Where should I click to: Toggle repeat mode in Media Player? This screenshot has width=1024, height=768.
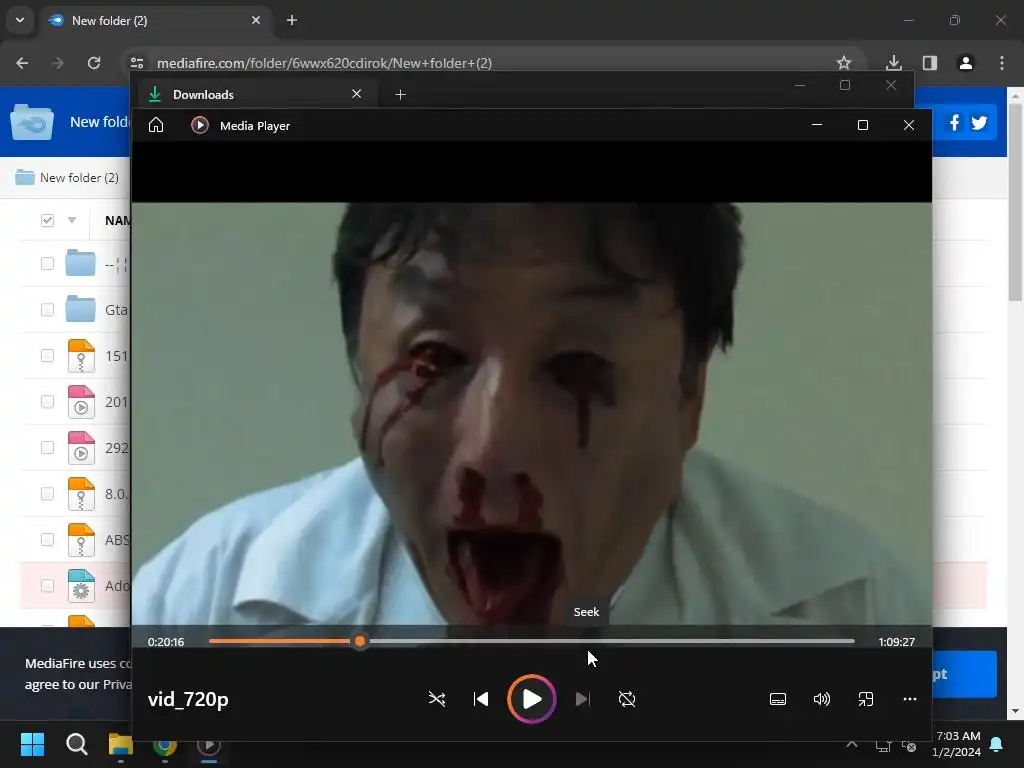627,699
